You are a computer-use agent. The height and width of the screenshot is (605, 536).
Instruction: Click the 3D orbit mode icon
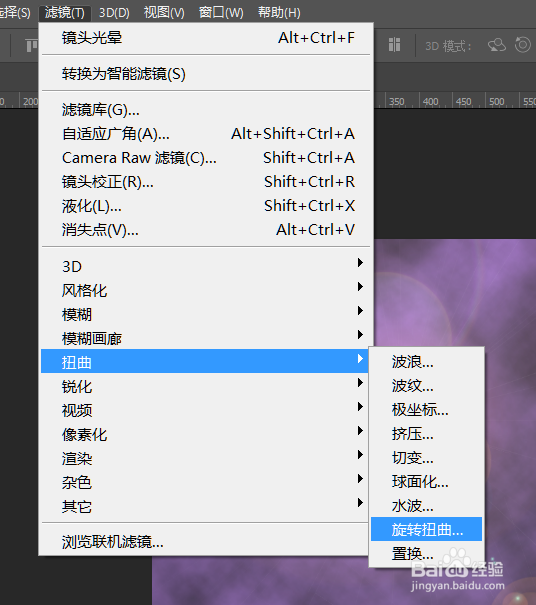(x=497, y=45)
